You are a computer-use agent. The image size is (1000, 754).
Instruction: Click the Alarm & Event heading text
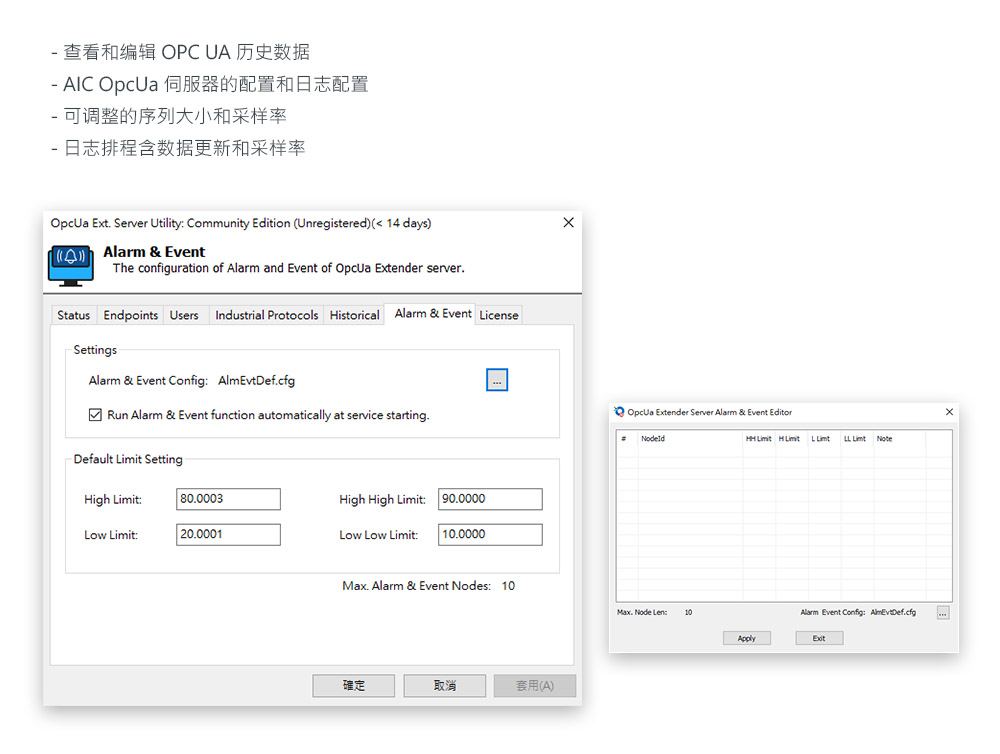pos(154,252)
